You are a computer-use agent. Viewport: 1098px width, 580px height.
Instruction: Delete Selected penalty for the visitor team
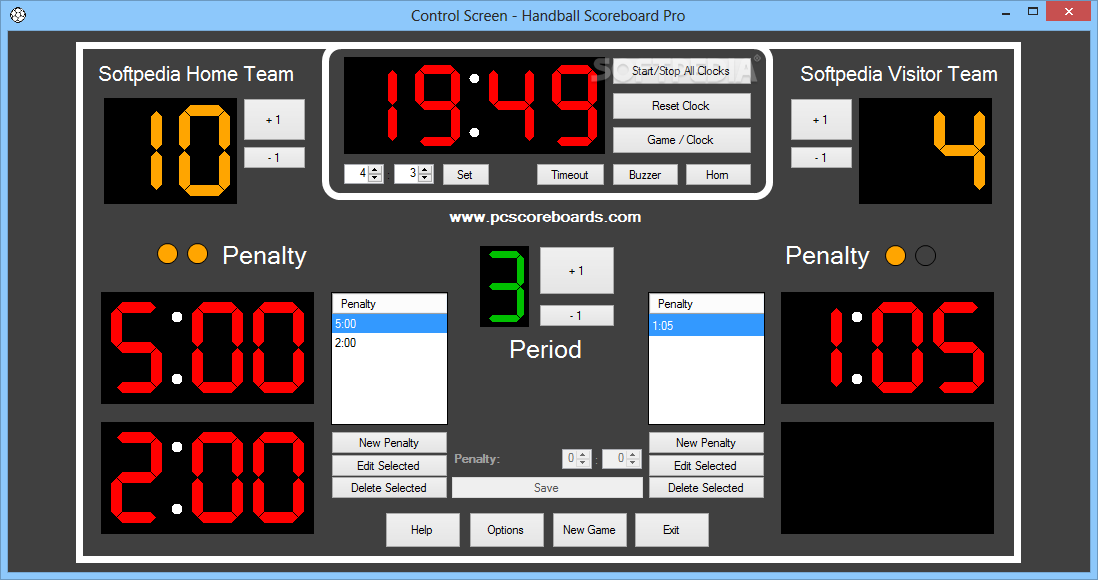[706, 488]
